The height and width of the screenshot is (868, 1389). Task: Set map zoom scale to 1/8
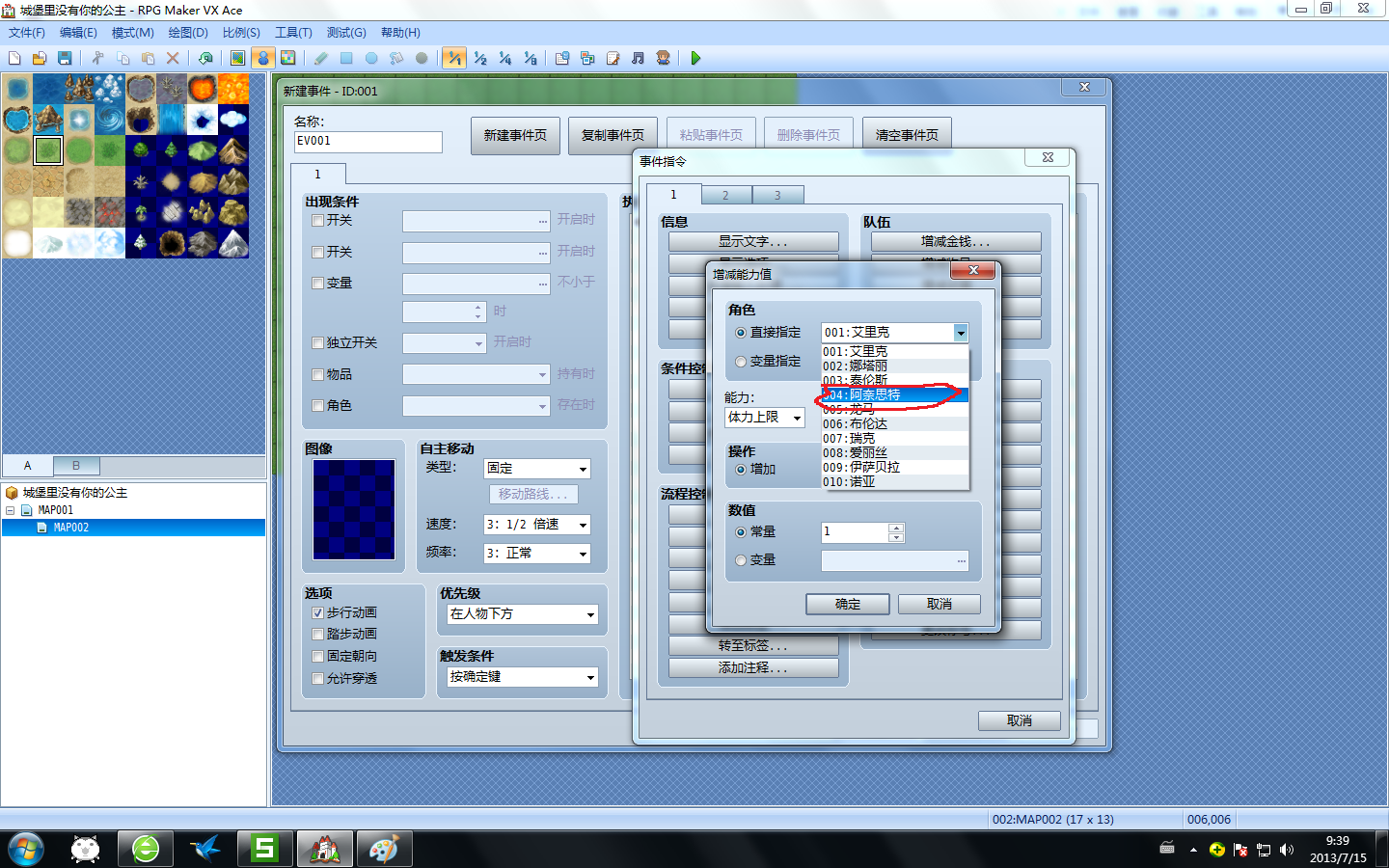point(531,58)
